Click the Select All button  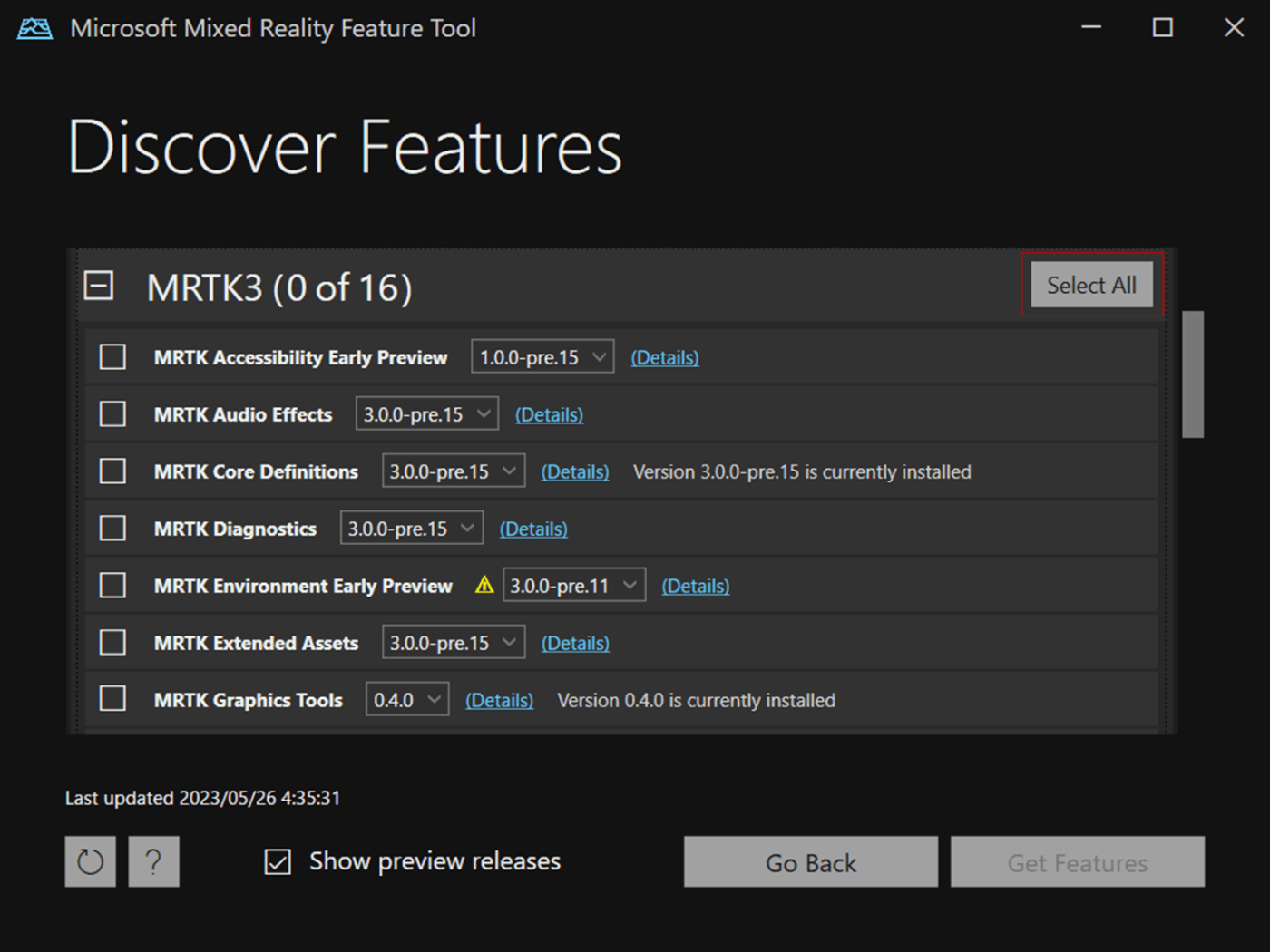click(1091, 285)
